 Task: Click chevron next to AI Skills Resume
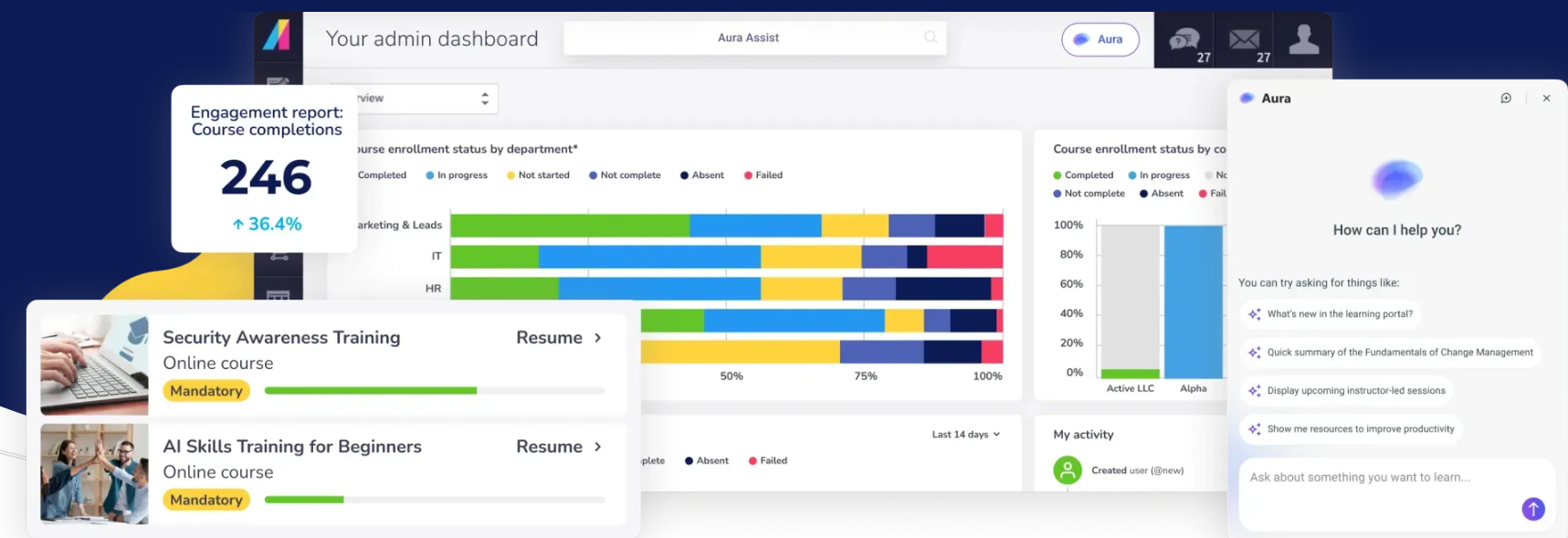pos(598,447)
